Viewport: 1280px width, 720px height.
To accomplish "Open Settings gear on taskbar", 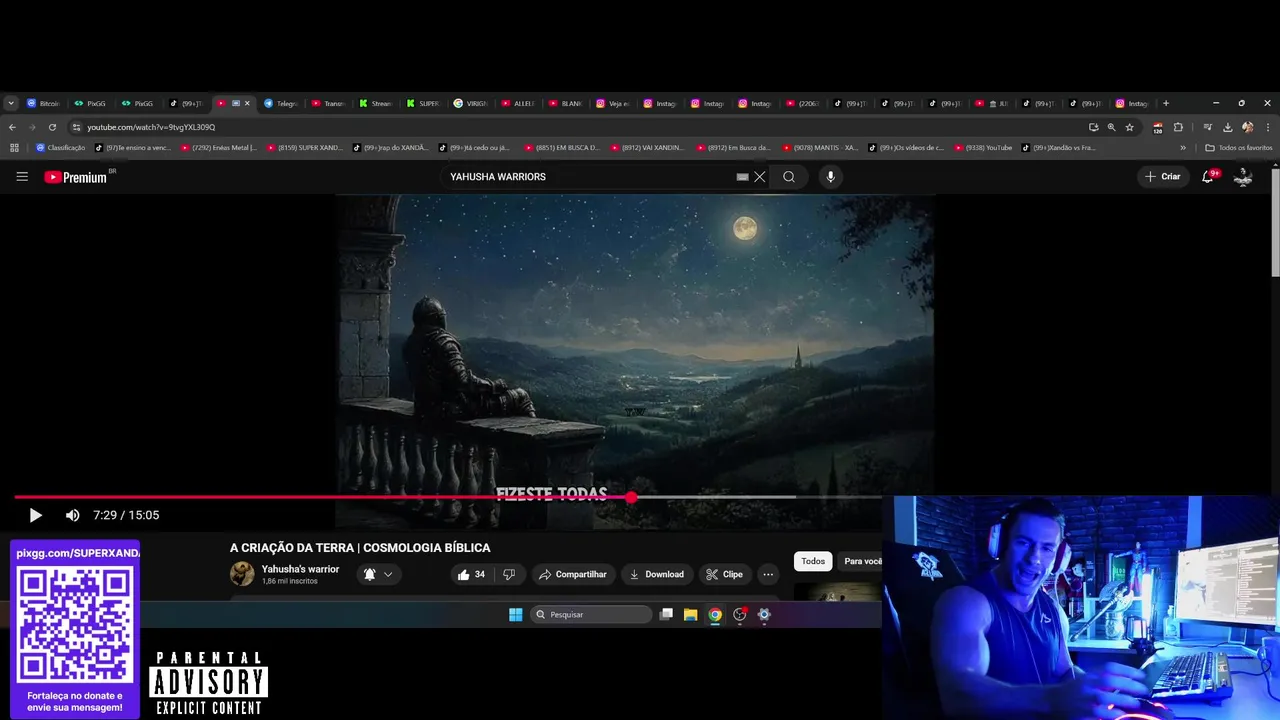I will pyautogui.click(x=764, y=615).
